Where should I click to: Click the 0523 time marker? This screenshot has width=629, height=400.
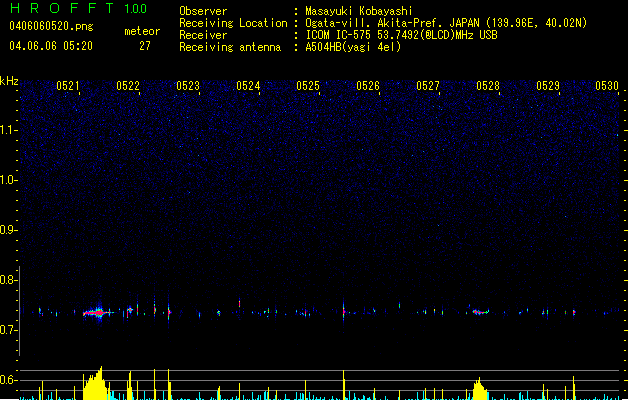coord(188,86)
